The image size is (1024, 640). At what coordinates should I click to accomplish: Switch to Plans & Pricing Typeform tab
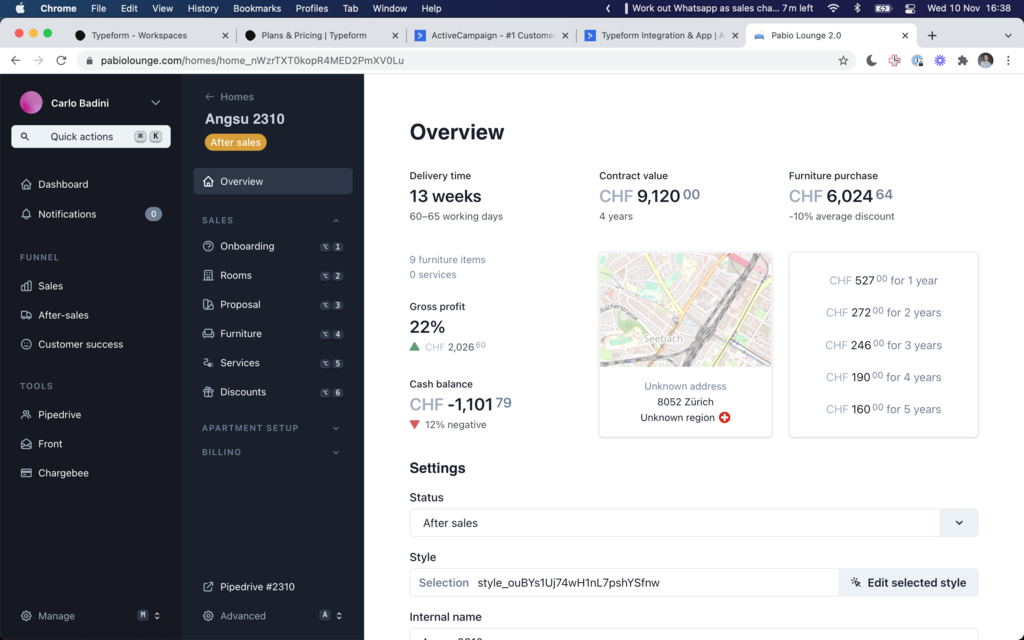click(321, 35)
